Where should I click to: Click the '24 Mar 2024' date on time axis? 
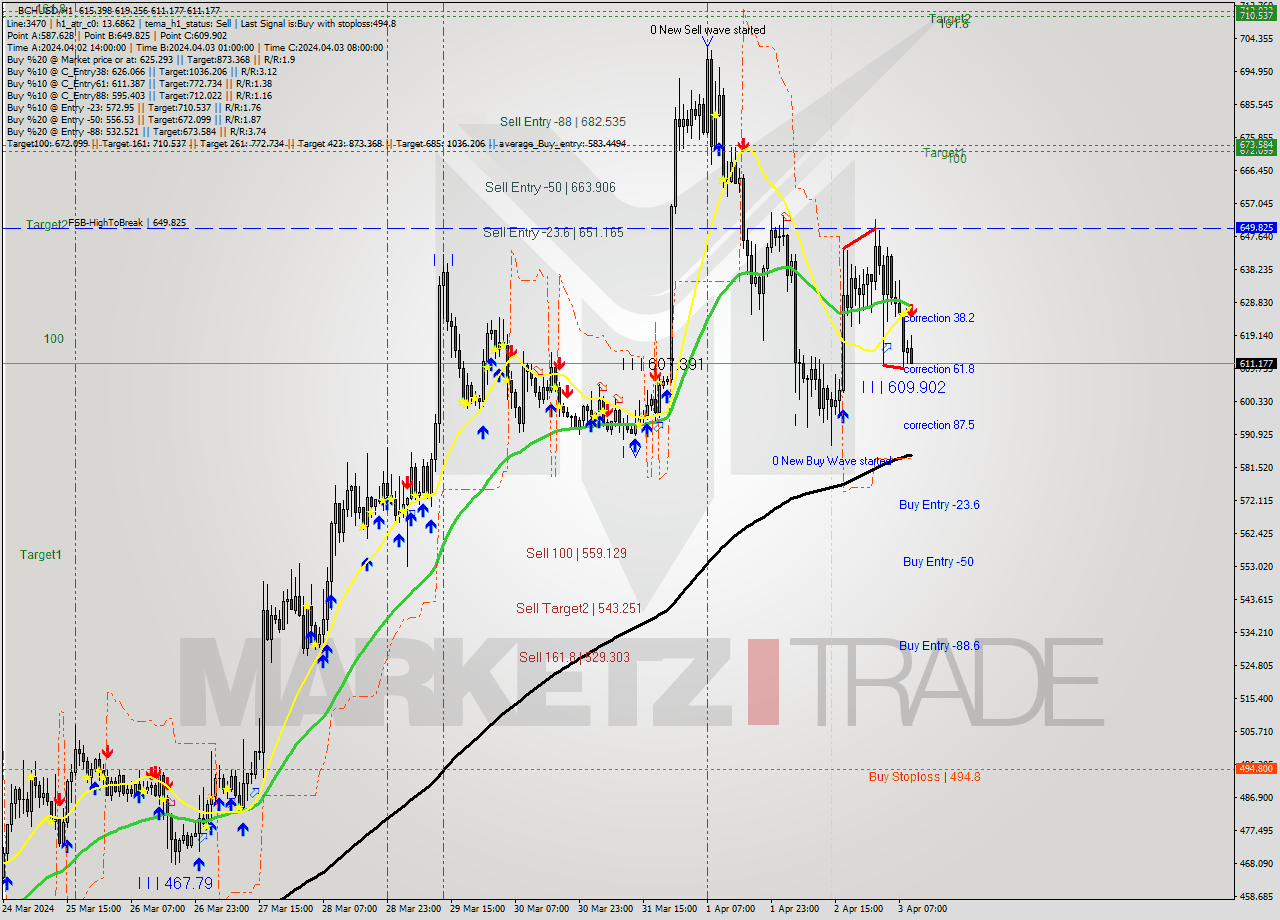coord(29,909)
